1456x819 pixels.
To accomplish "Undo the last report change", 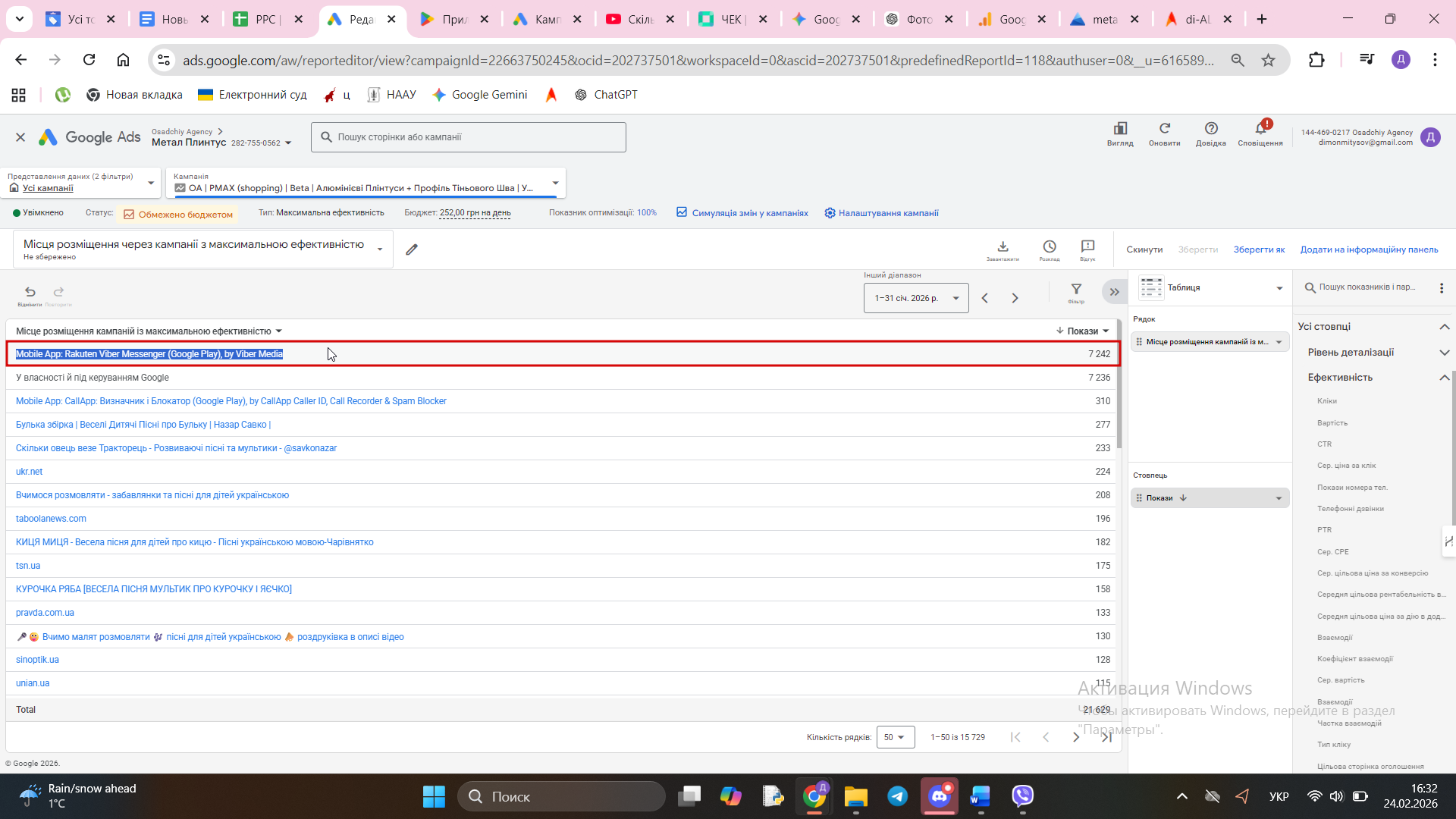I will pyautogui.click(x=30, y=292).
